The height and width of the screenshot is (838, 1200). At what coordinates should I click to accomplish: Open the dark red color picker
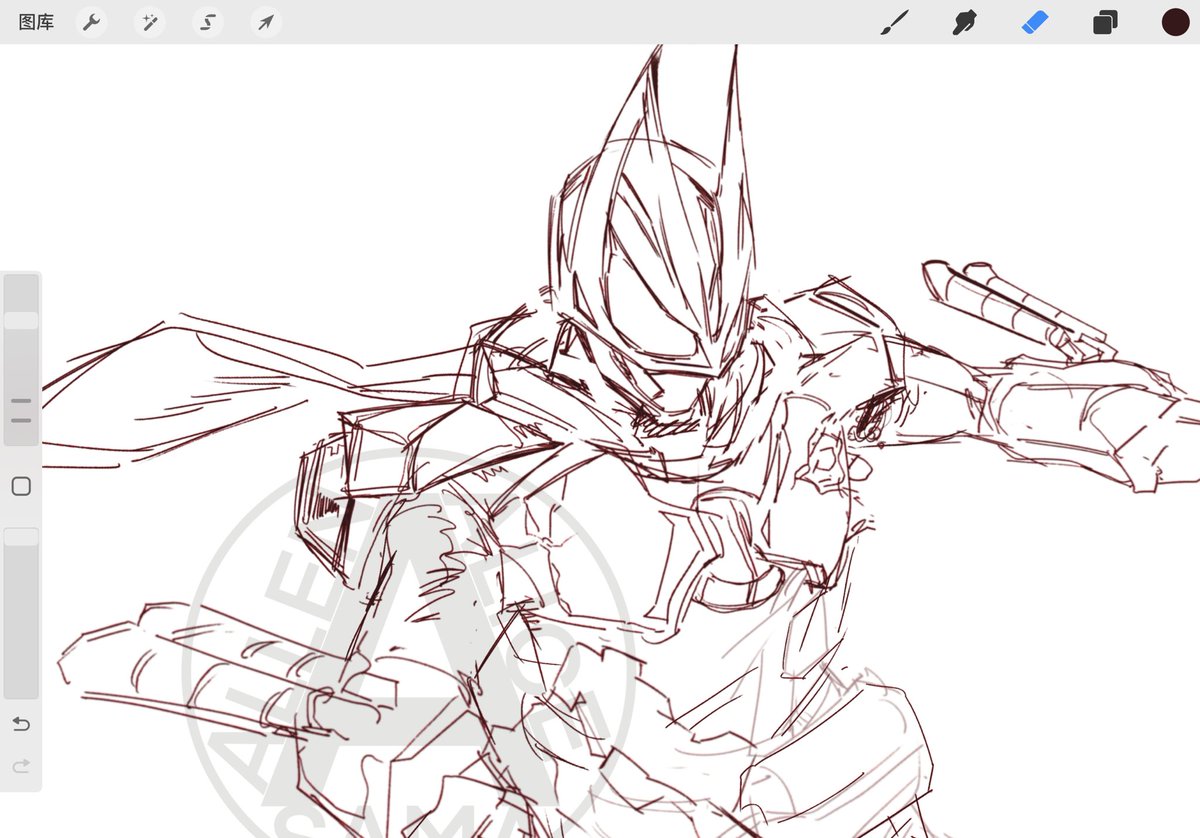tap(1175, 22)
